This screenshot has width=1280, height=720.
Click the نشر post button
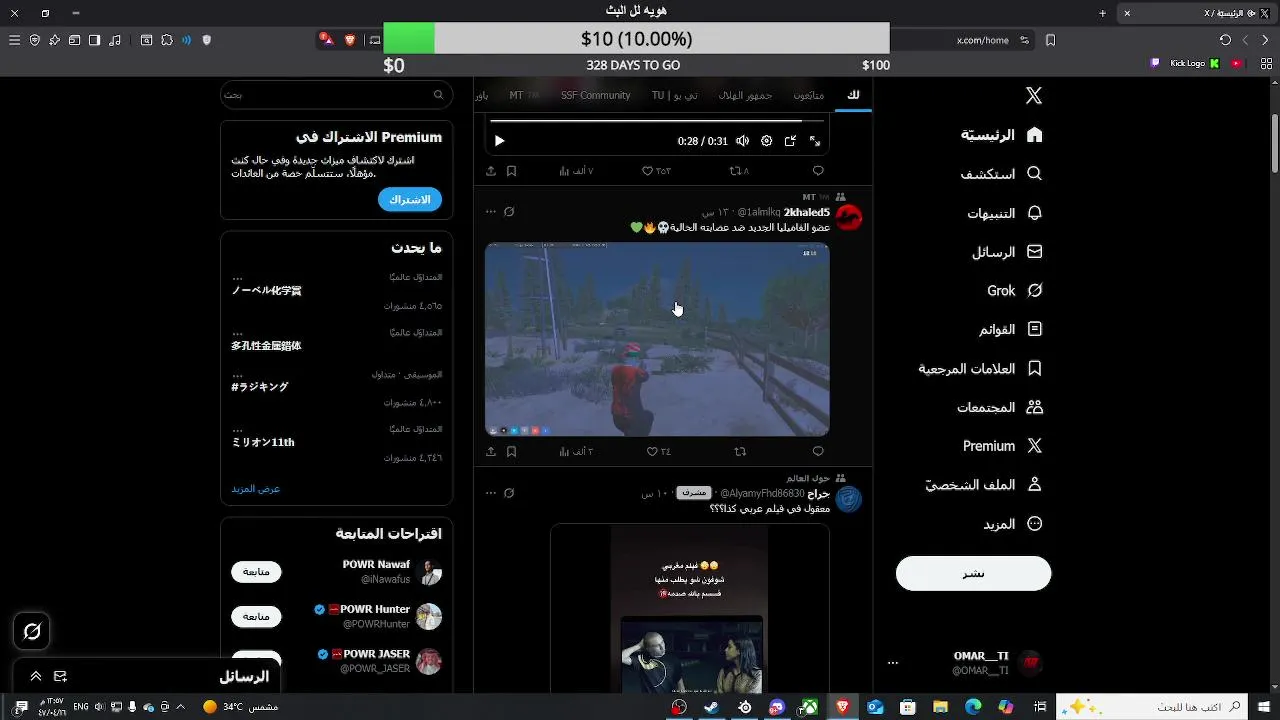[x=973, y=573]
